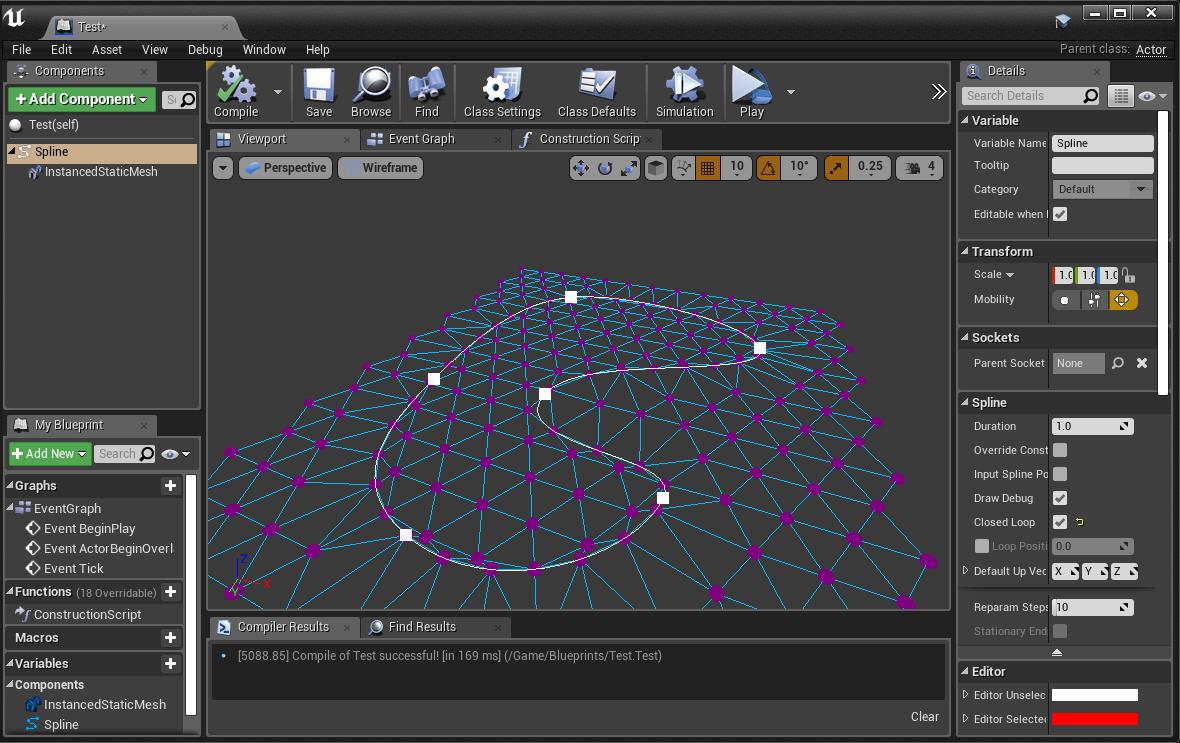
Task: Clear the compiler results log
Action: click(924, 716)
